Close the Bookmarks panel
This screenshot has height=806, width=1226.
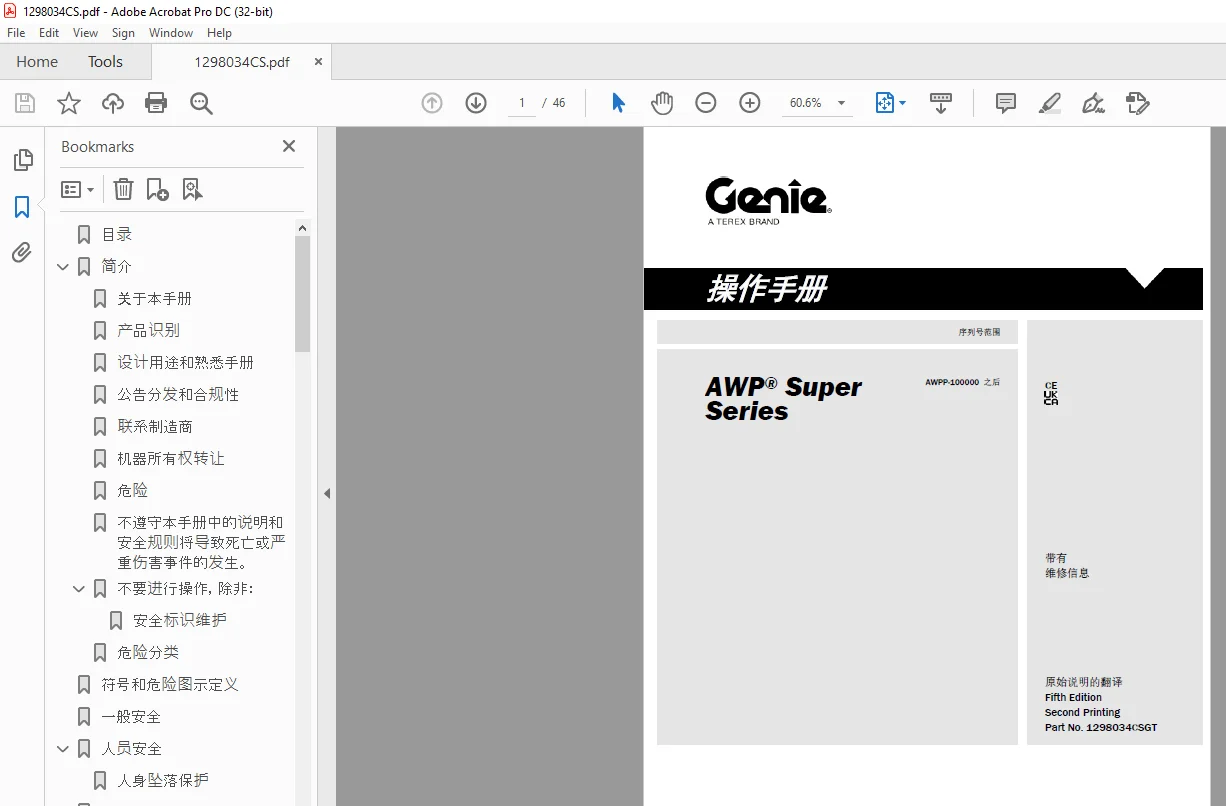289,146
